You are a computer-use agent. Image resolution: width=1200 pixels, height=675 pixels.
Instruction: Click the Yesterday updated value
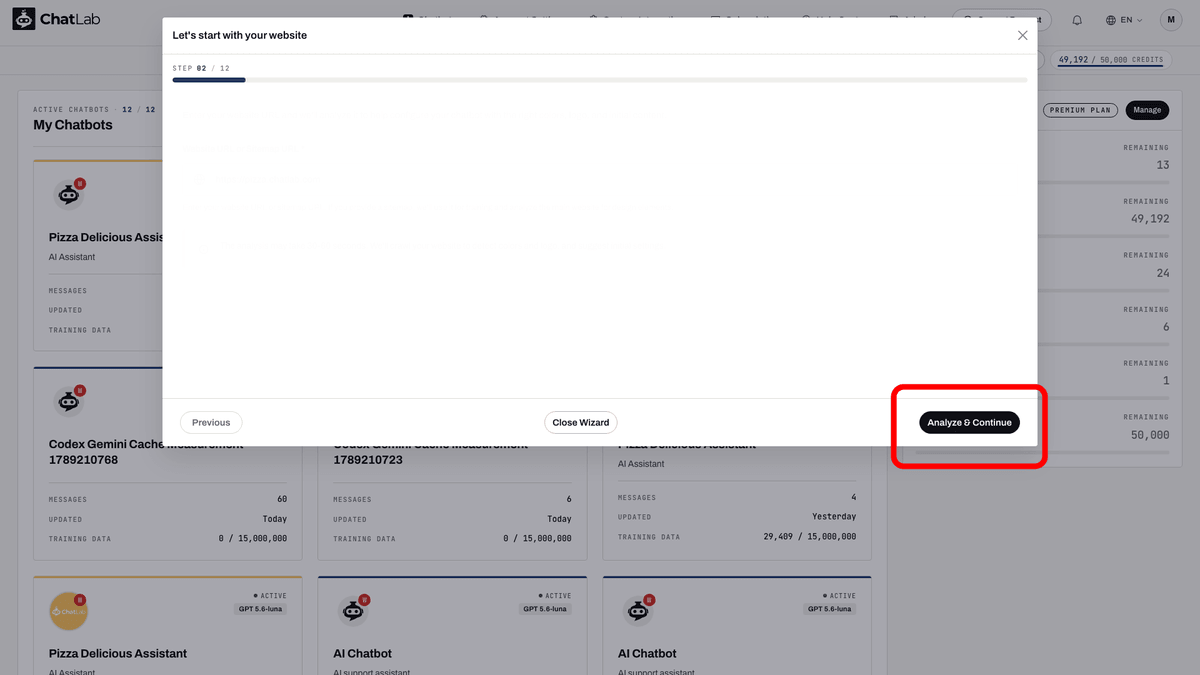pyautogui.click(x=834, y=517)
